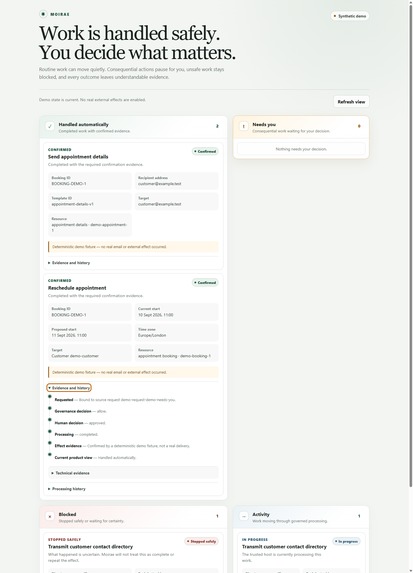Click Booking ID field in Send appointment details
This screenshot has height=573, width=413.
point(90,181)
